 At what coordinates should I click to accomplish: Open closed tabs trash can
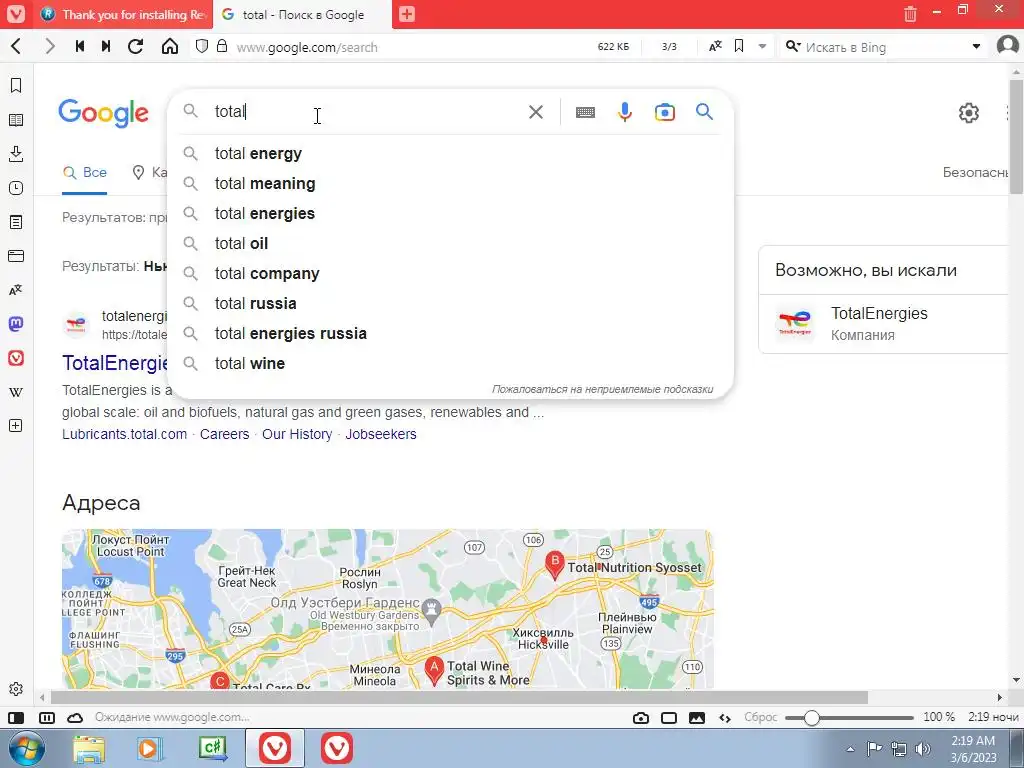910,13
